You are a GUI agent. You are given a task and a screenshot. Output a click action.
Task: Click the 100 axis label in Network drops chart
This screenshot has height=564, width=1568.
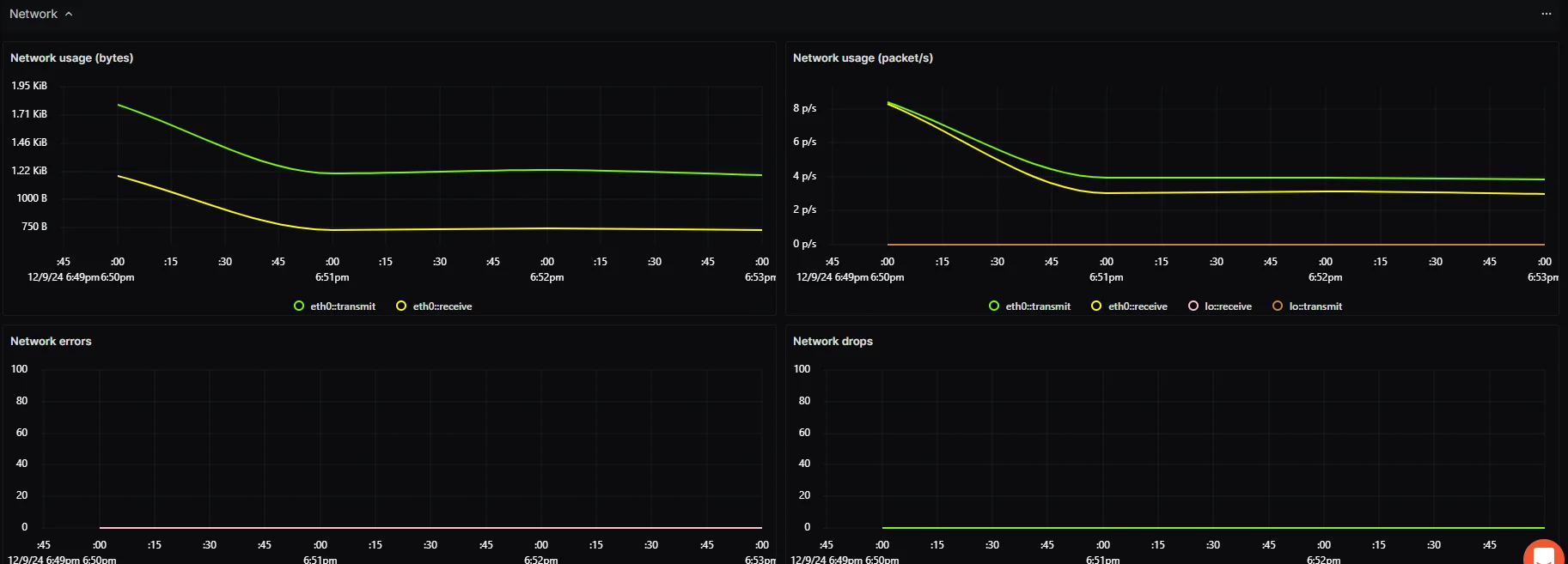point(802,369)
